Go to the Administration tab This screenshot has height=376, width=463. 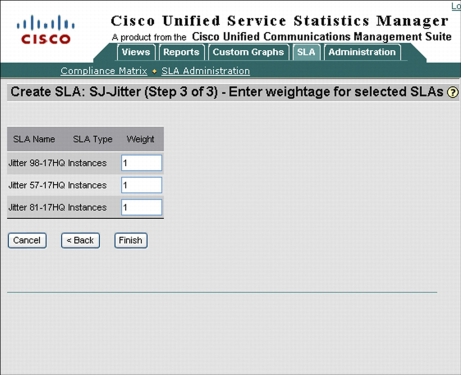point(362,52)
